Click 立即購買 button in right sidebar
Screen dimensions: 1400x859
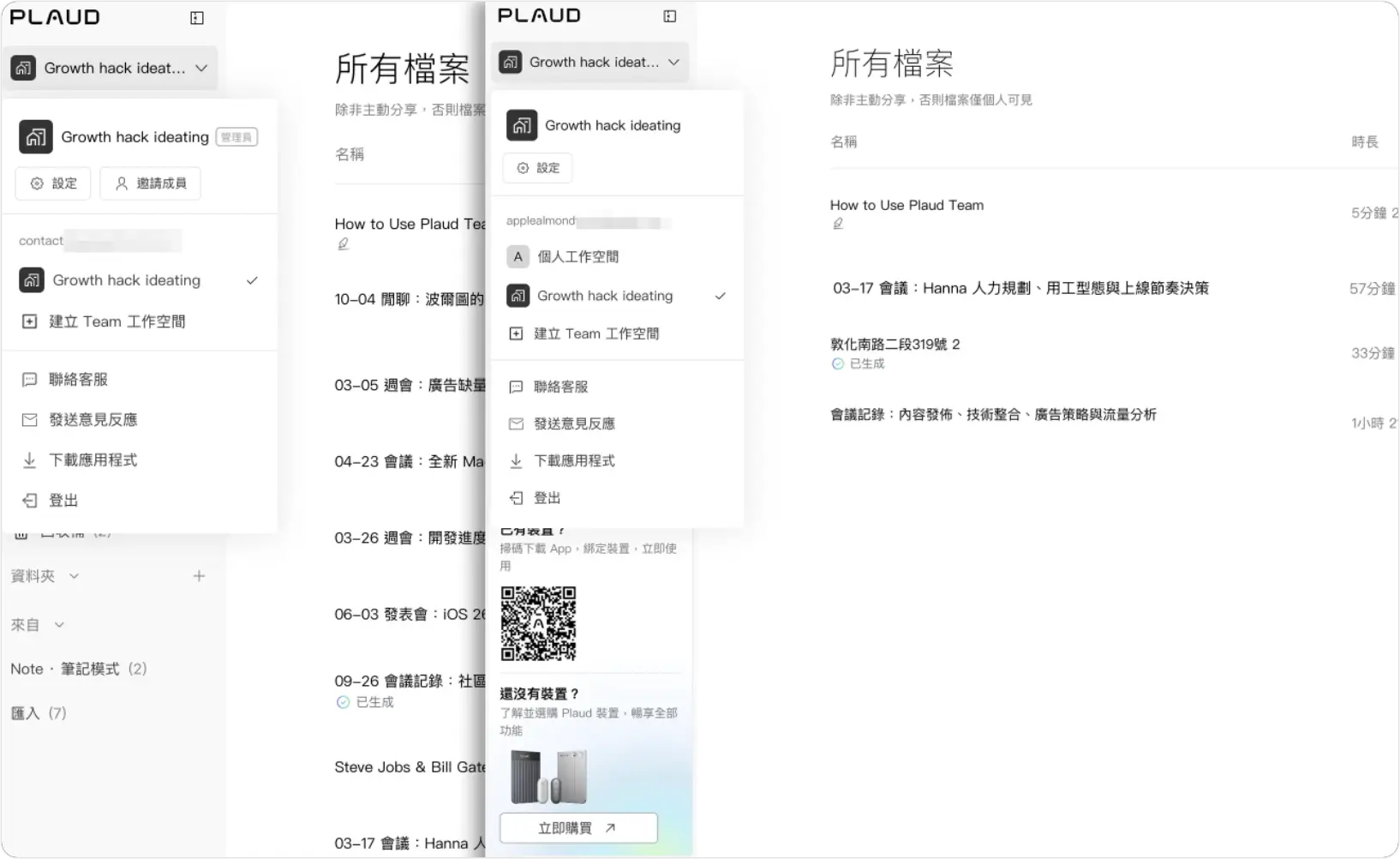click(x=578, y=828)
